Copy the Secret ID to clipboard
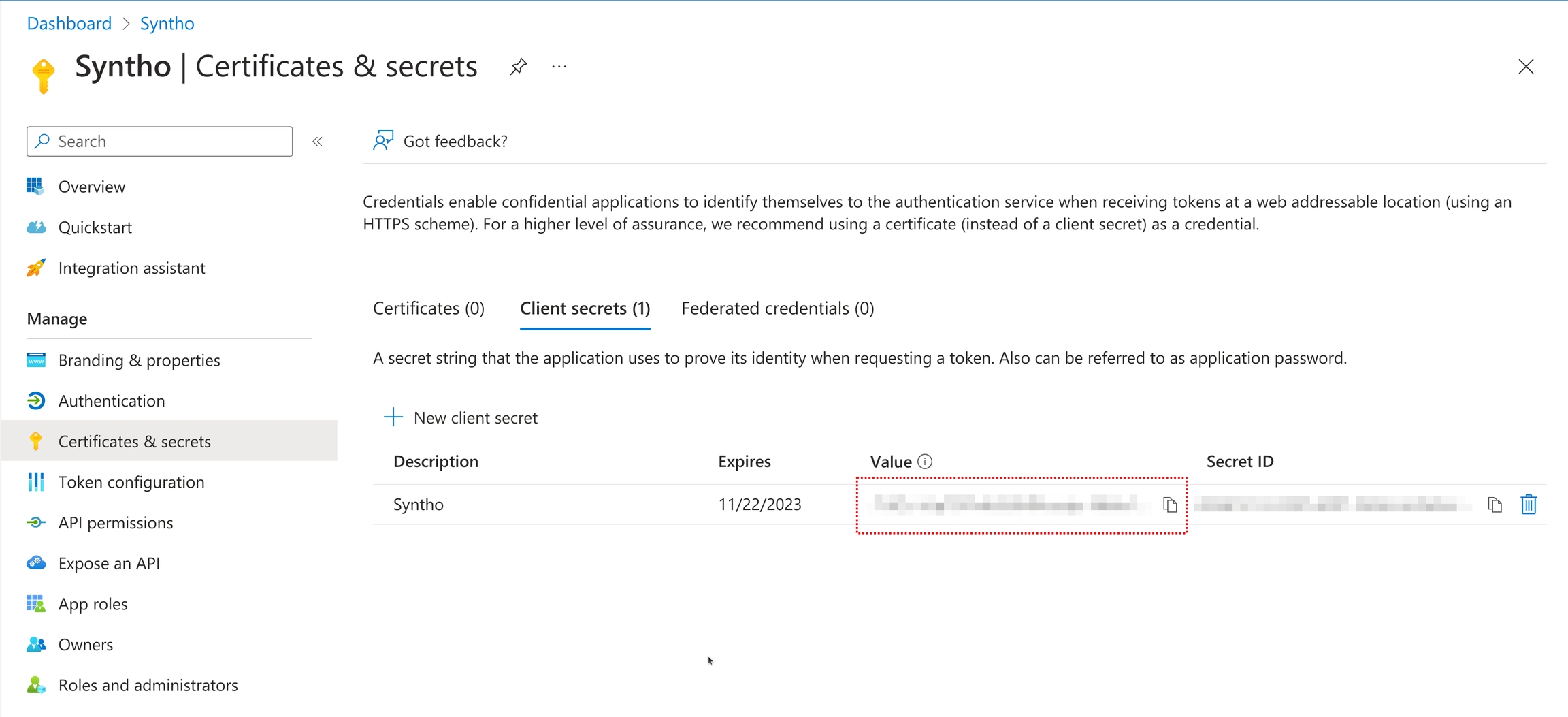 1494,505
